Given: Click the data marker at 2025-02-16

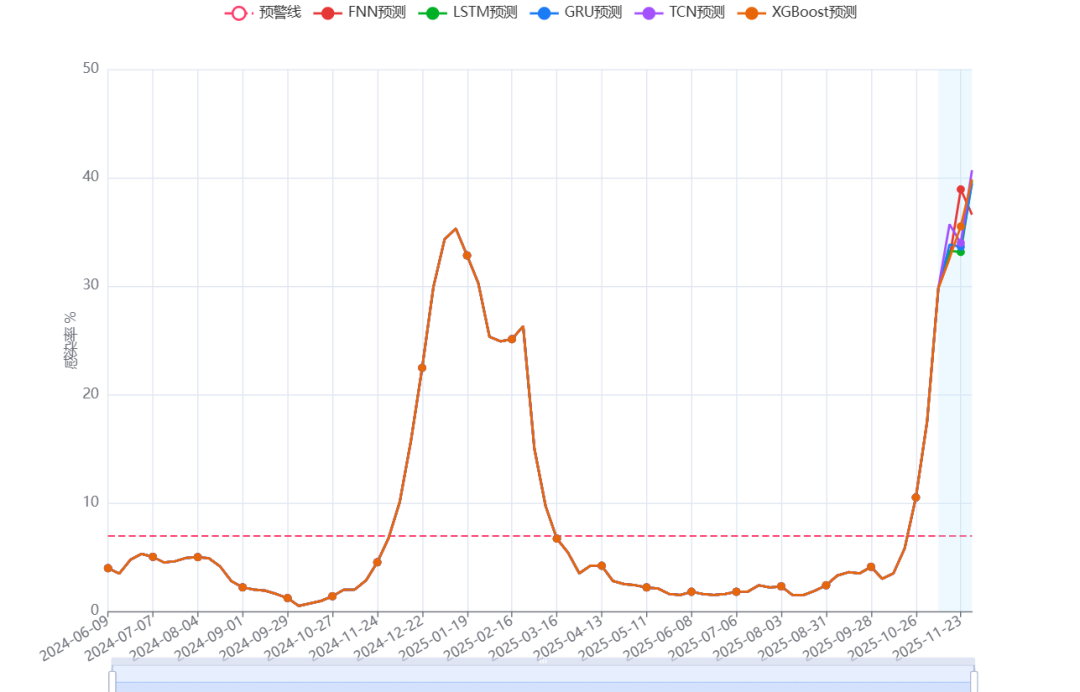Looking at the screenshot, I should 512,339.
